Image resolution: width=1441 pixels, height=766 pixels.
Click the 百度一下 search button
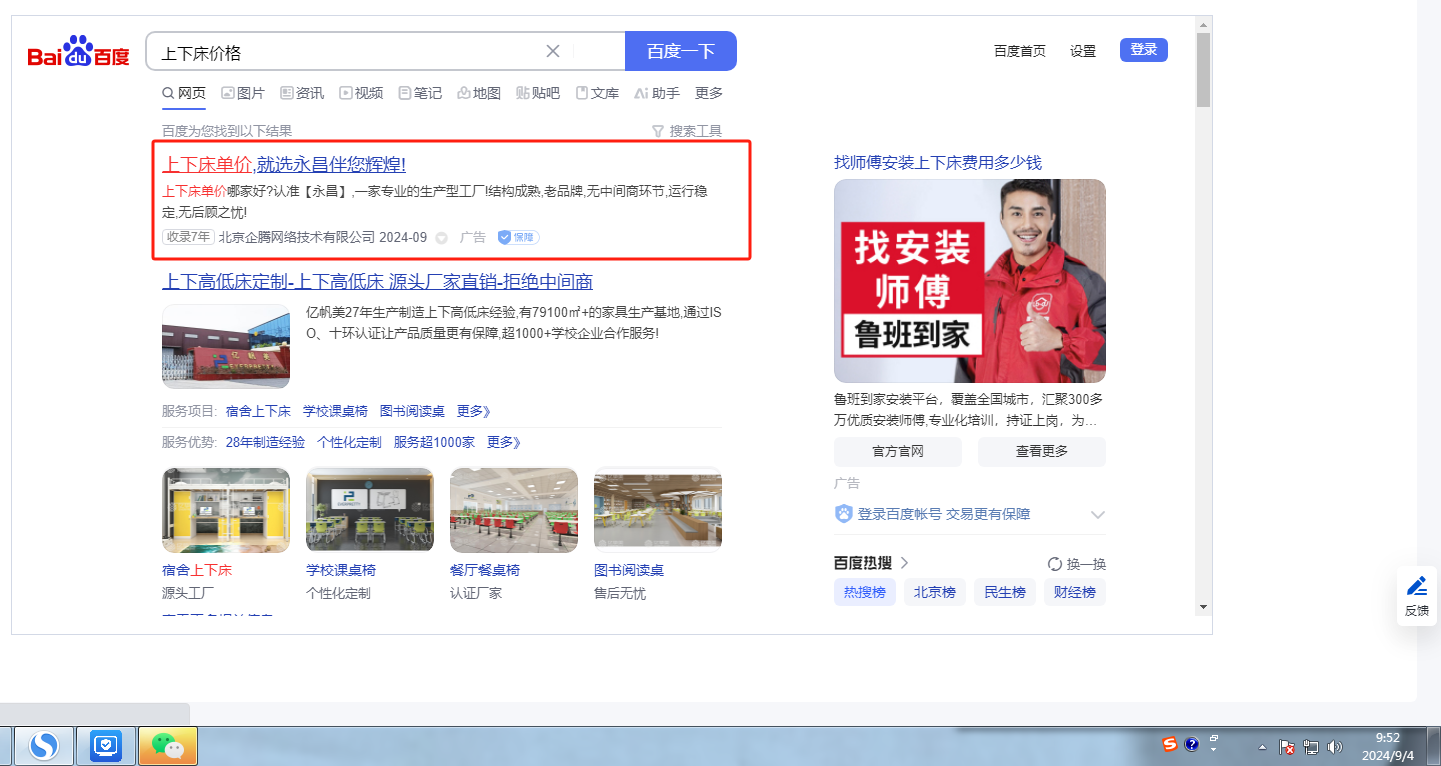click(x=681, y=51)
